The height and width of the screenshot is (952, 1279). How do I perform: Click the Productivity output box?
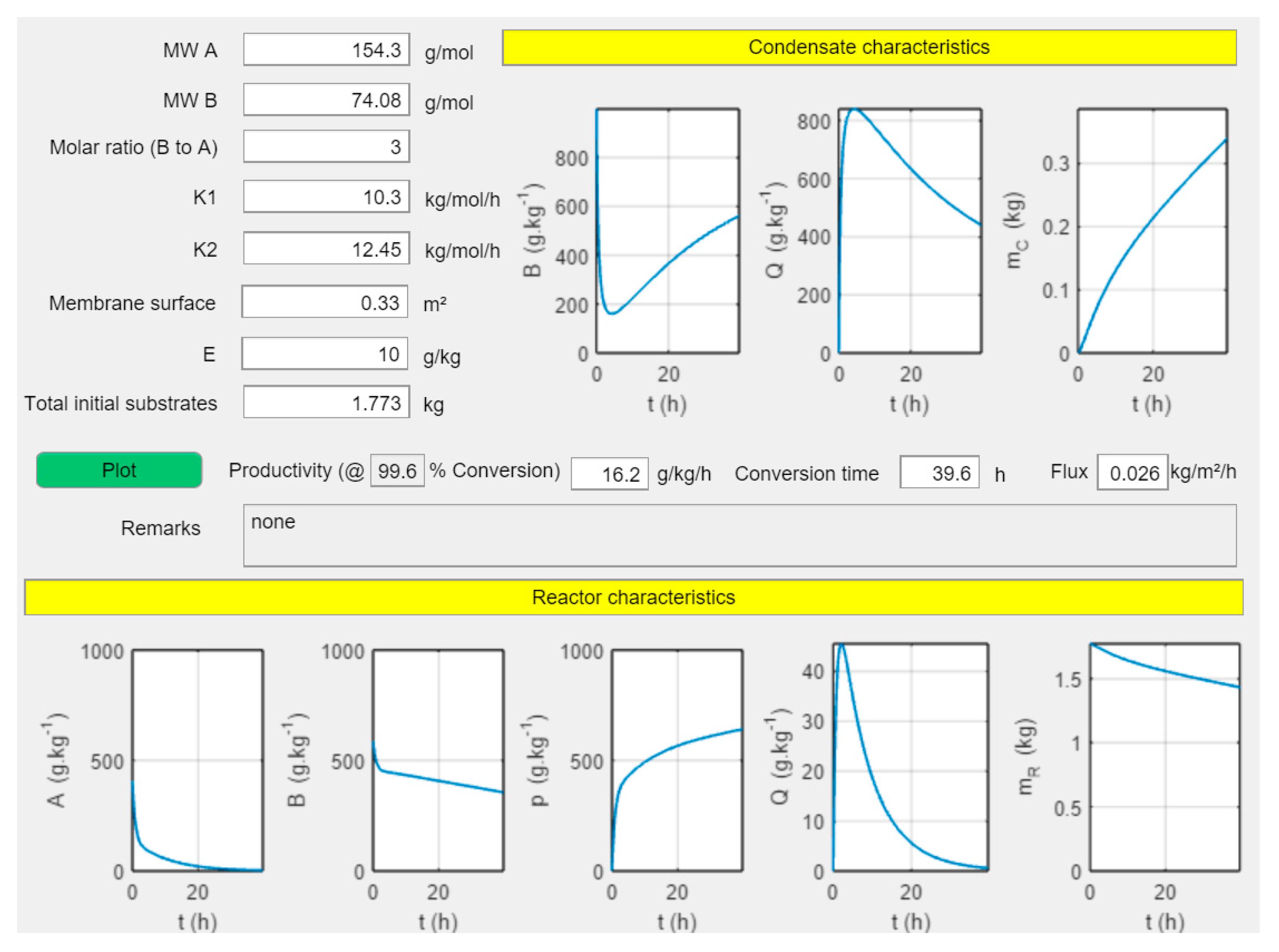click(x=609, y=474)
